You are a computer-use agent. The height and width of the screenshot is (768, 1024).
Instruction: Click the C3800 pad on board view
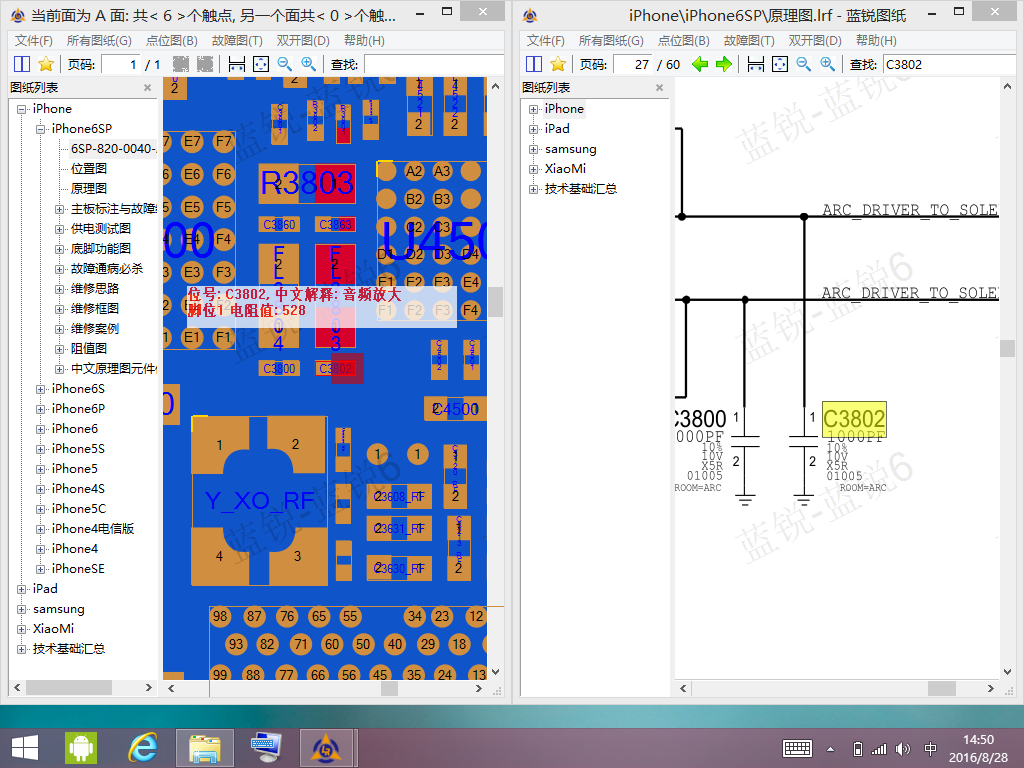pyautogui.click(x=279, y=368)
